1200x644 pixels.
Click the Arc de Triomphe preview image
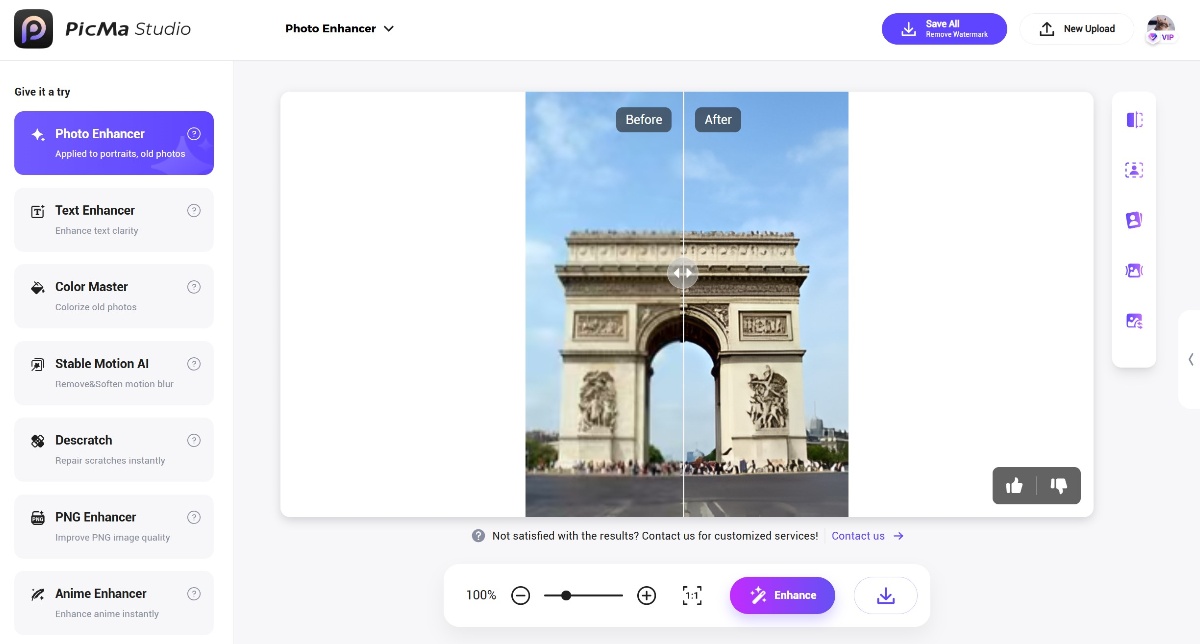point(687,304)
